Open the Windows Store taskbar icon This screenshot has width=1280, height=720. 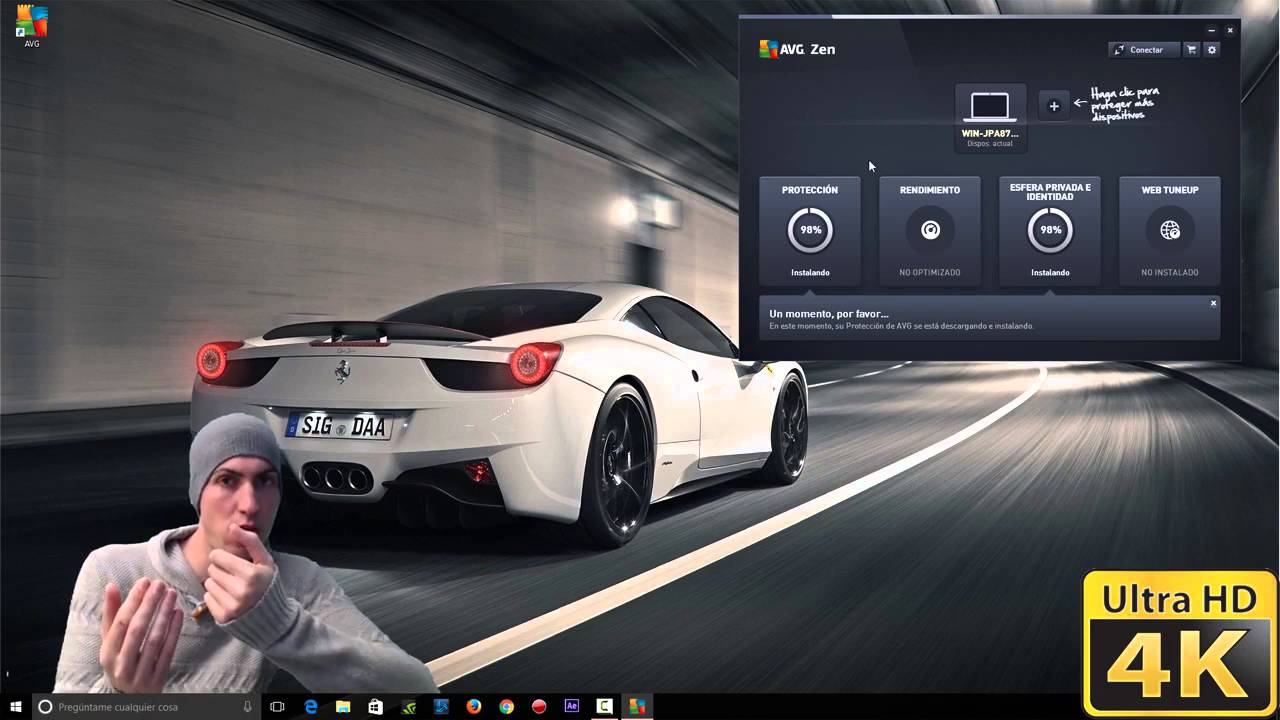pos(376,706)
